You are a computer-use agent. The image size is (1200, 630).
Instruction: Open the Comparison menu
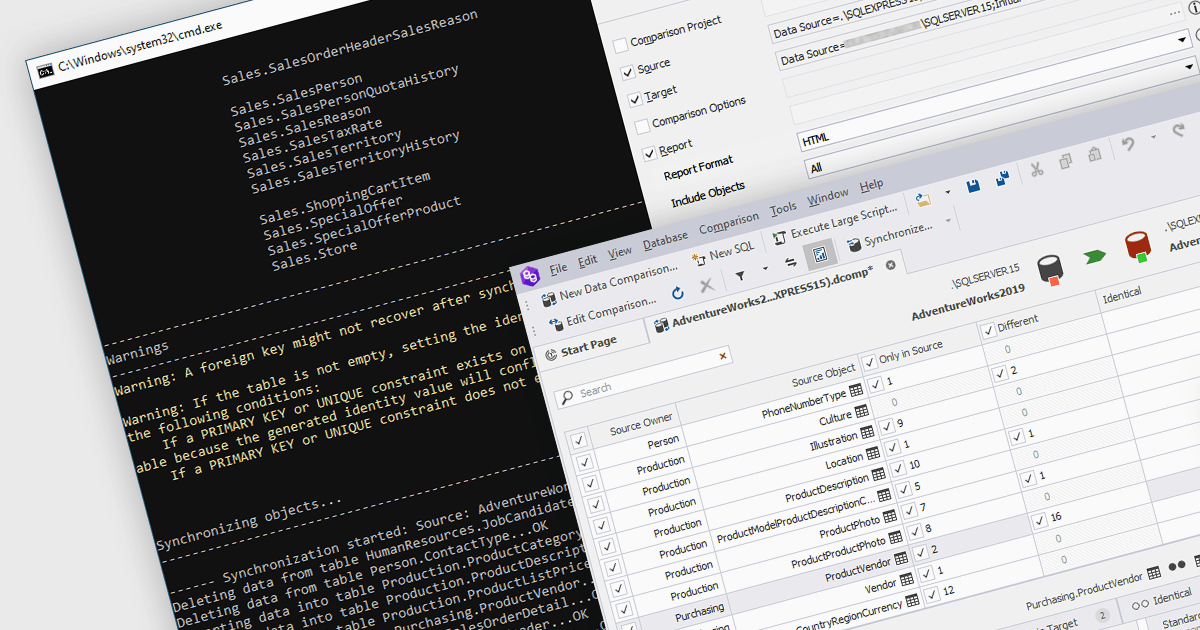tap(729, 222)
